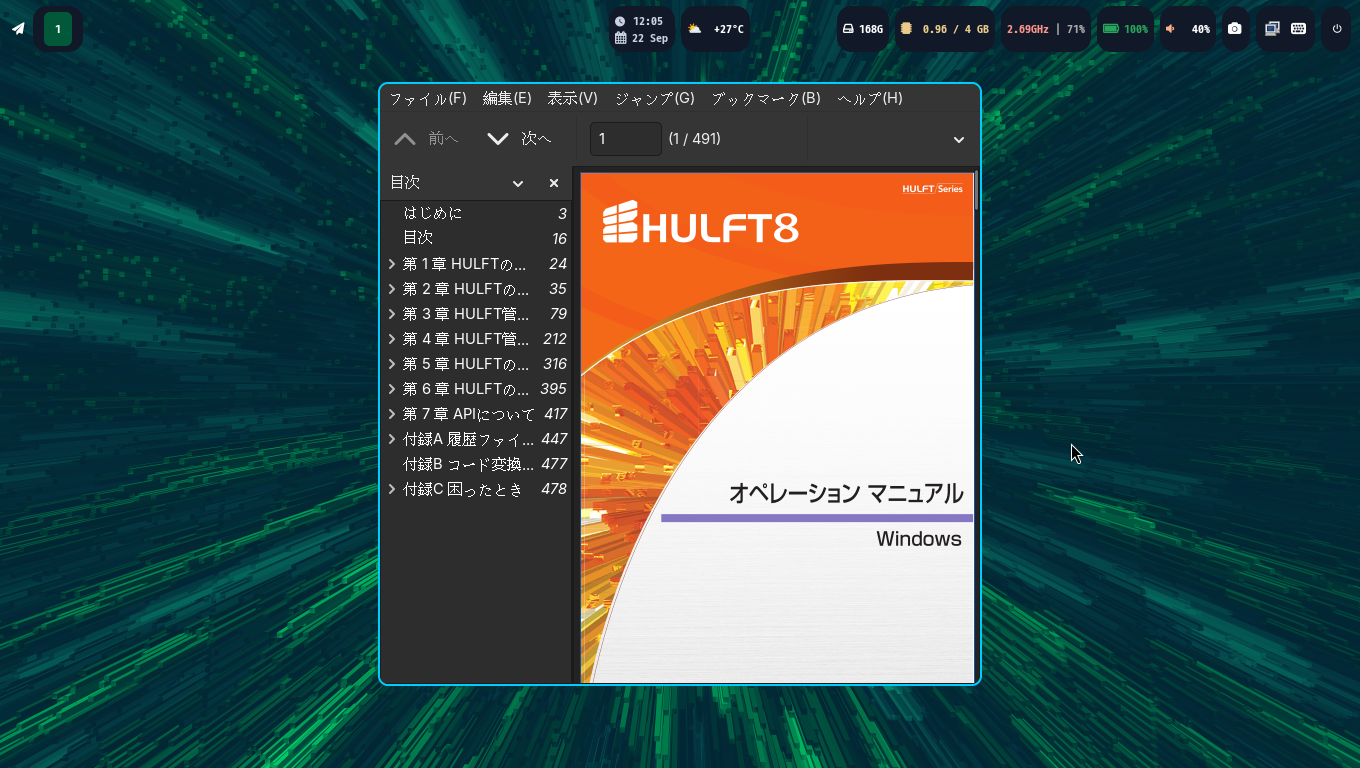
Task: Switch to workspace 1 in the top bar
Action: click(58, 29)
